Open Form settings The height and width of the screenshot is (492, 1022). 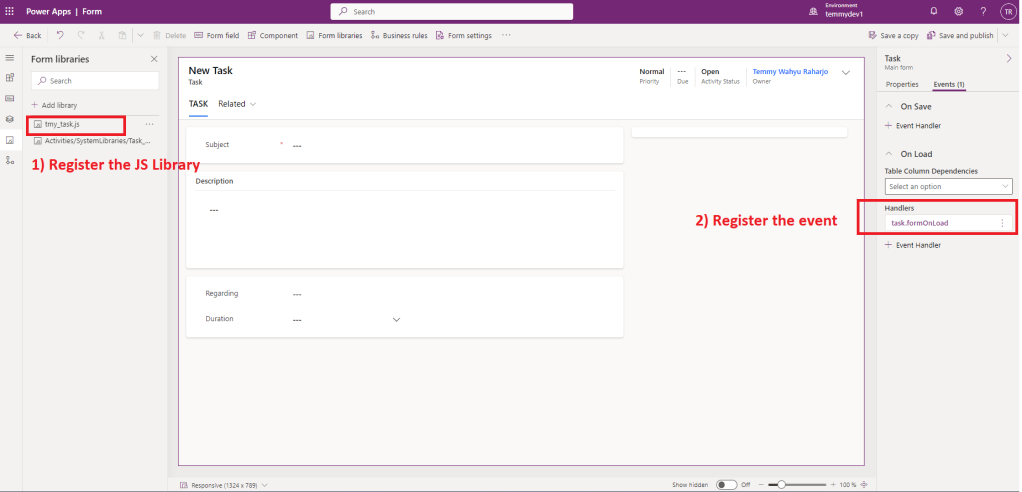464,35
